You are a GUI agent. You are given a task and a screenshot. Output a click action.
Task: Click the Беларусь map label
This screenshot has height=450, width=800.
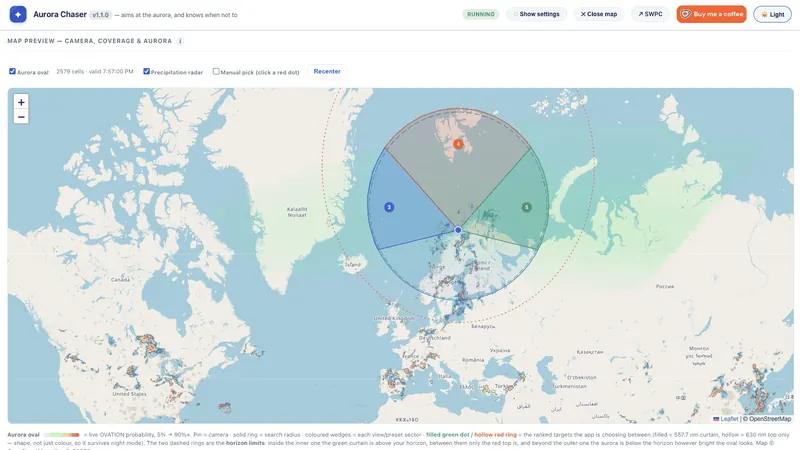(x=483, y=326)
